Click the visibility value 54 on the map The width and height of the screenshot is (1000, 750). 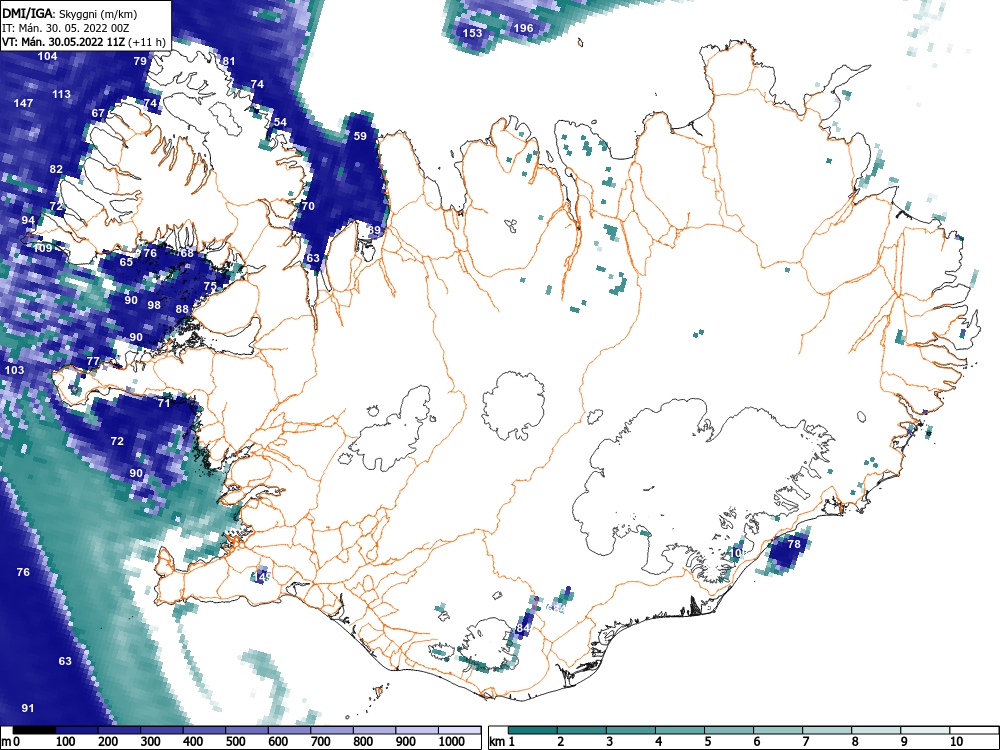pyautogui.click(x=280, y=122)
